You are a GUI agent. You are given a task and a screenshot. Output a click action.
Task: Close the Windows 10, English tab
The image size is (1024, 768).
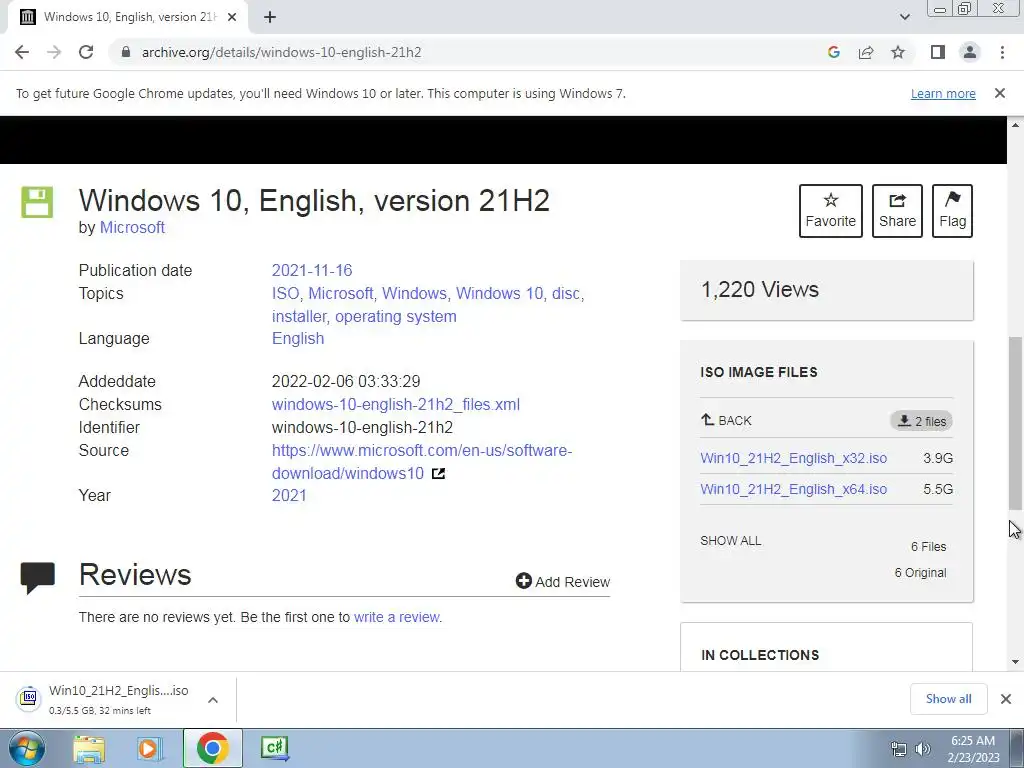[x=232, y=17]
